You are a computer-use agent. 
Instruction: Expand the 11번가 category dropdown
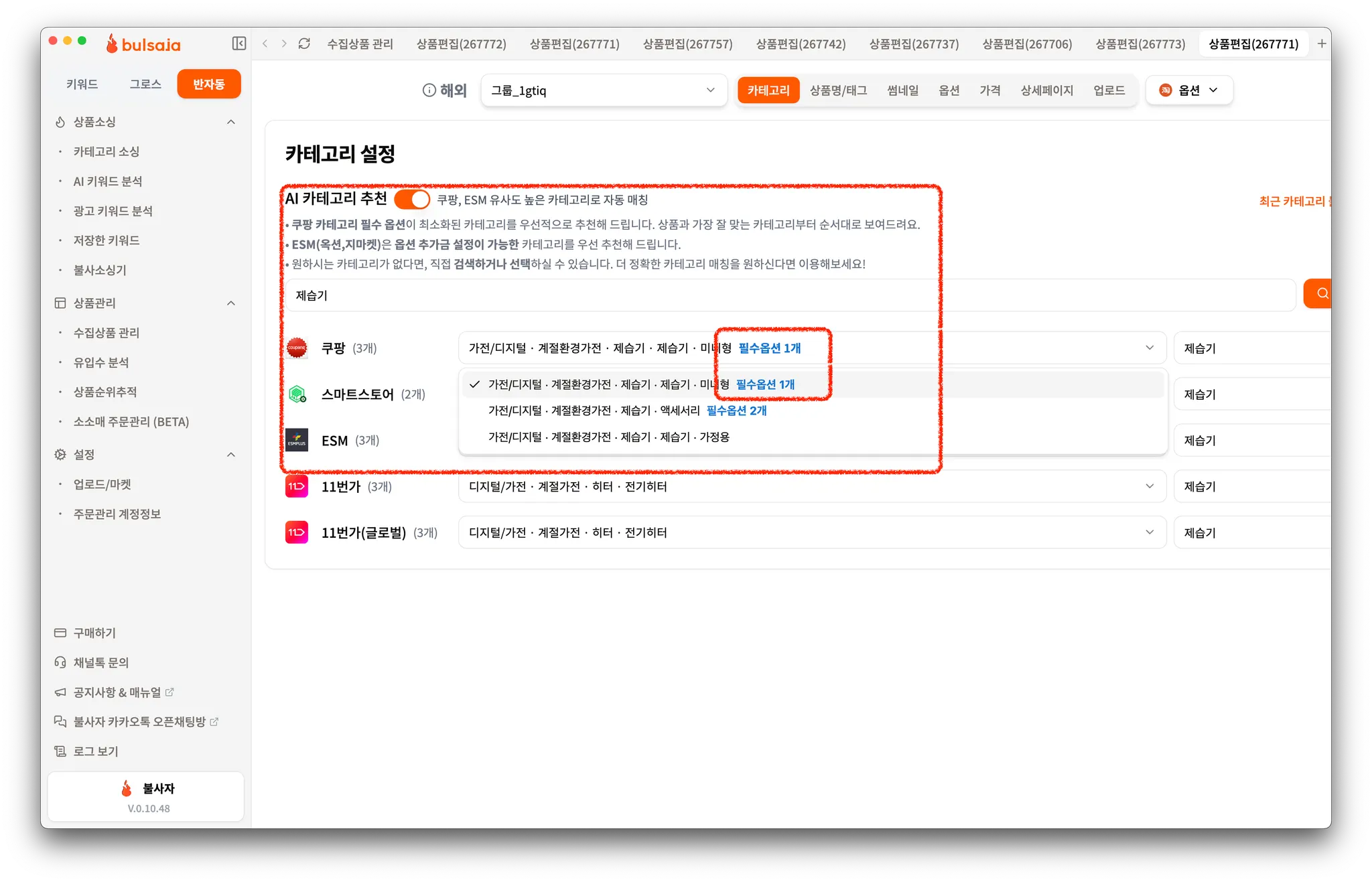coord(812,486)
